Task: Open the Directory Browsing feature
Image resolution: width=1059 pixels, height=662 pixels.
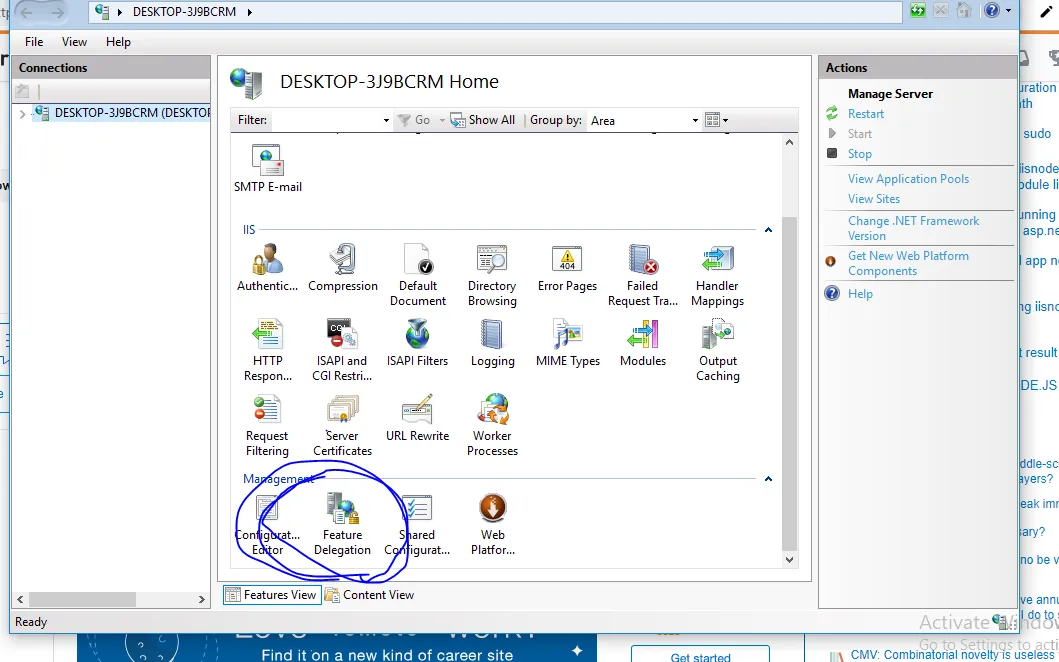Action: (492, 276)
